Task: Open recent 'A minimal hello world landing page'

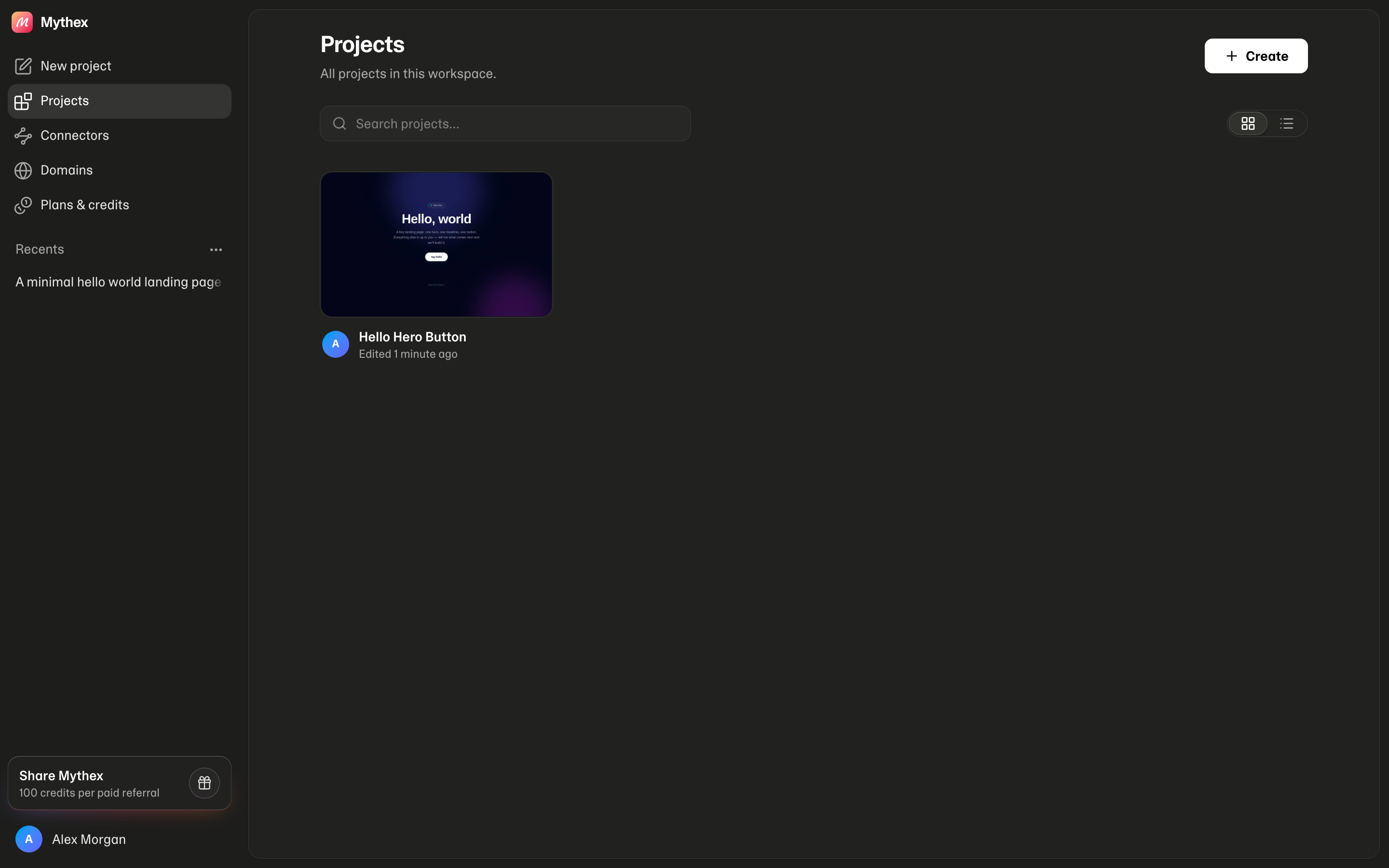Action: (120, 282)
